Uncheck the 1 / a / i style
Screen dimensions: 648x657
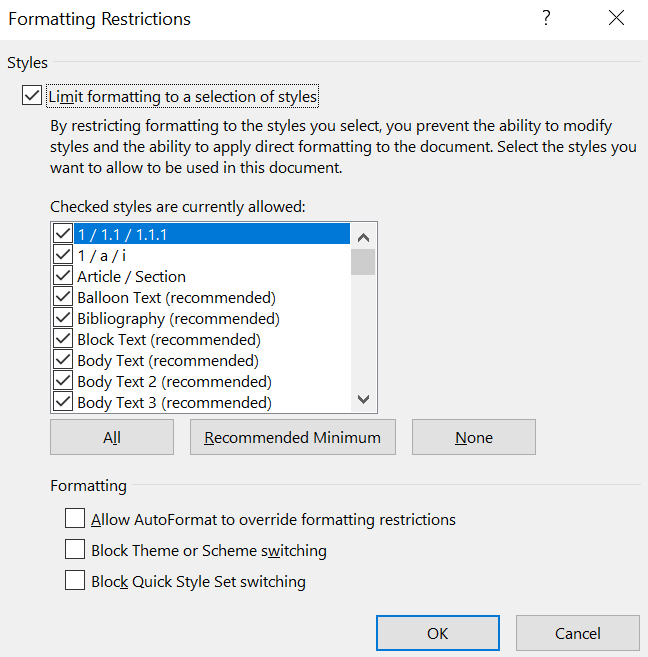click(x=64, y=256)
